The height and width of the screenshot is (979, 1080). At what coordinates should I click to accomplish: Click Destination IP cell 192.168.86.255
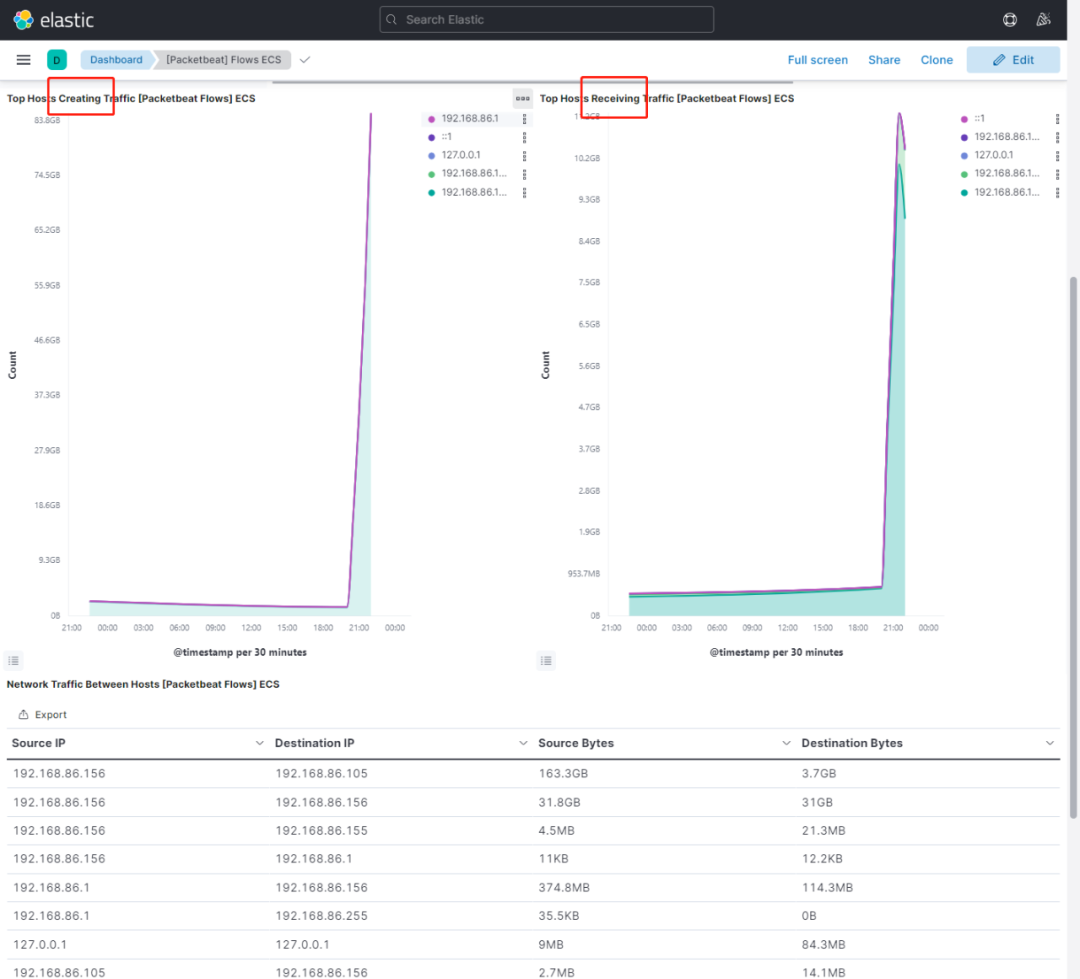pyautogui.click(x=322, y=916)
